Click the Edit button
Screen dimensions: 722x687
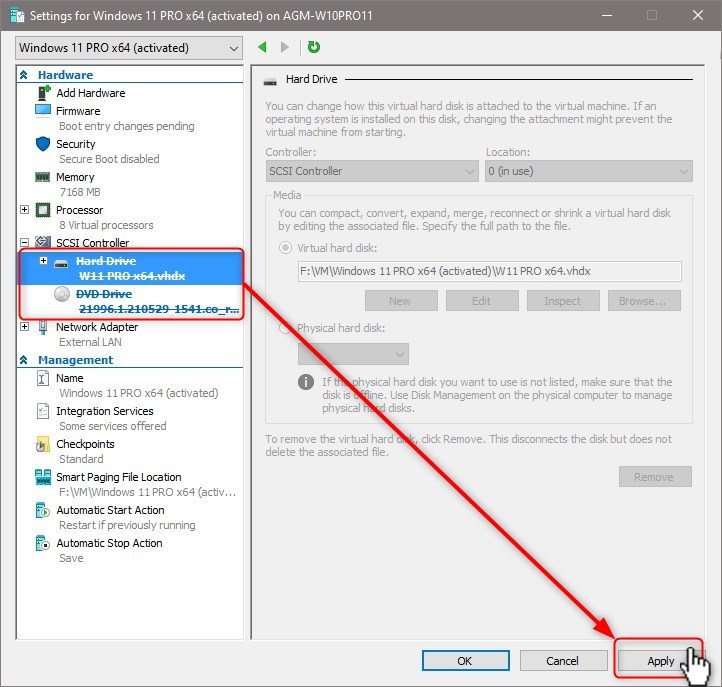[482, 301]
